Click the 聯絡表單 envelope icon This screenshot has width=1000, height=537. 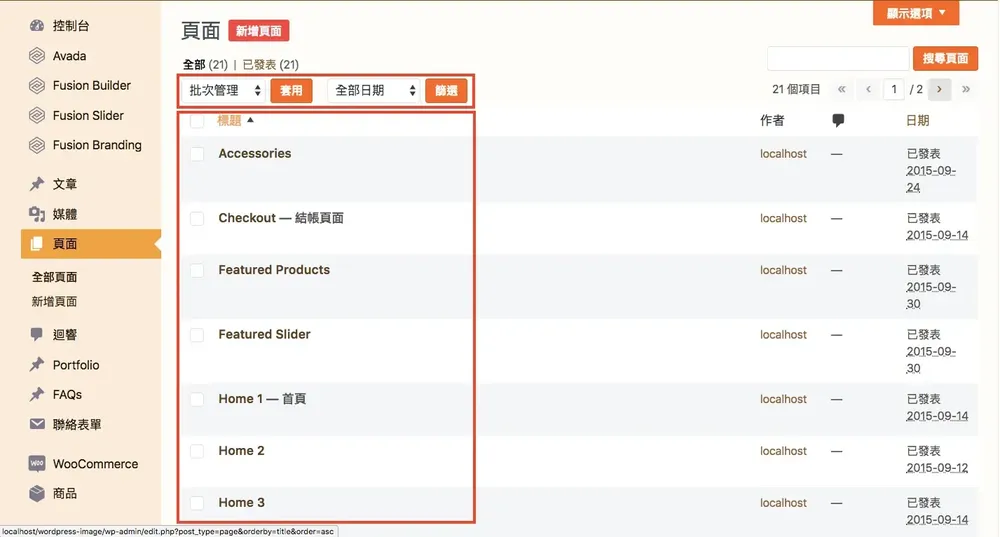(37, 424)
